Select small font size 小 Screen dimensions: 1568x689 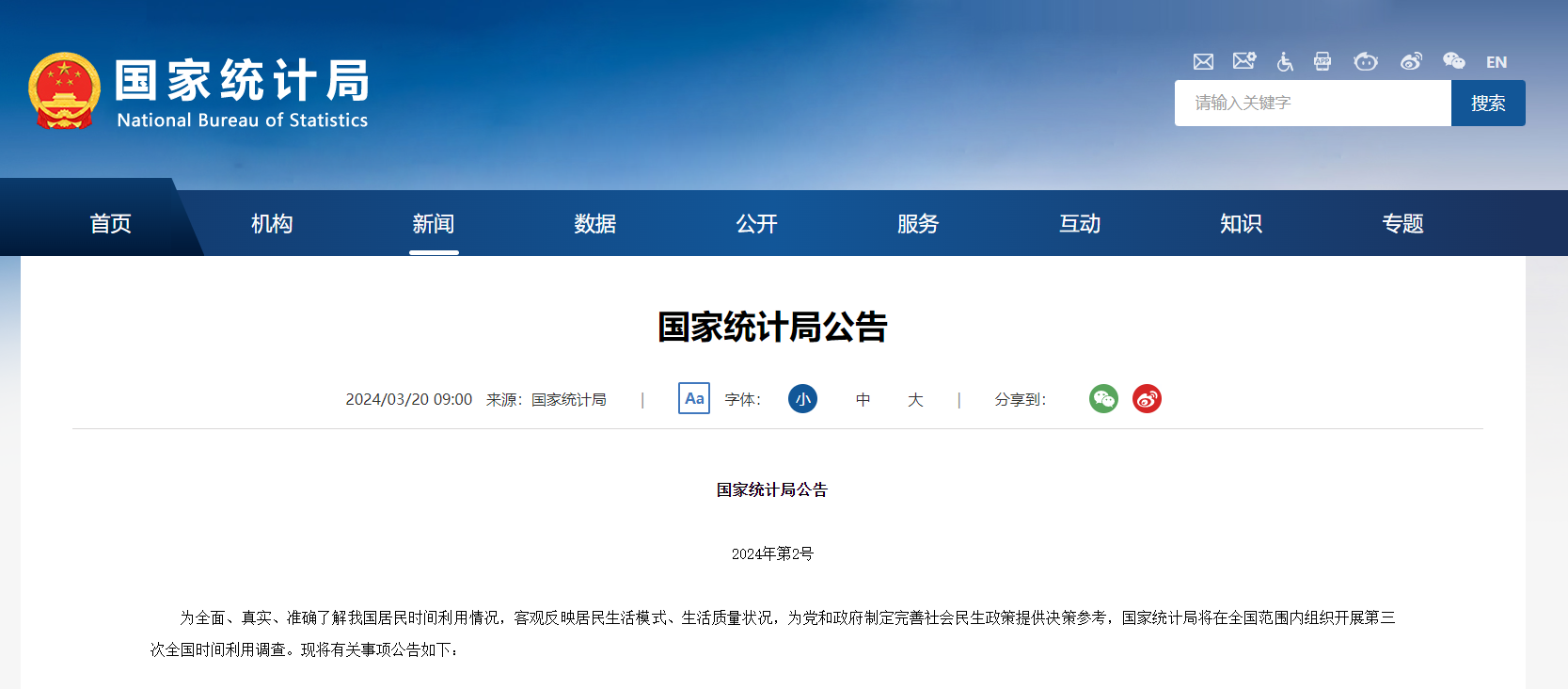tap(802, 399)
